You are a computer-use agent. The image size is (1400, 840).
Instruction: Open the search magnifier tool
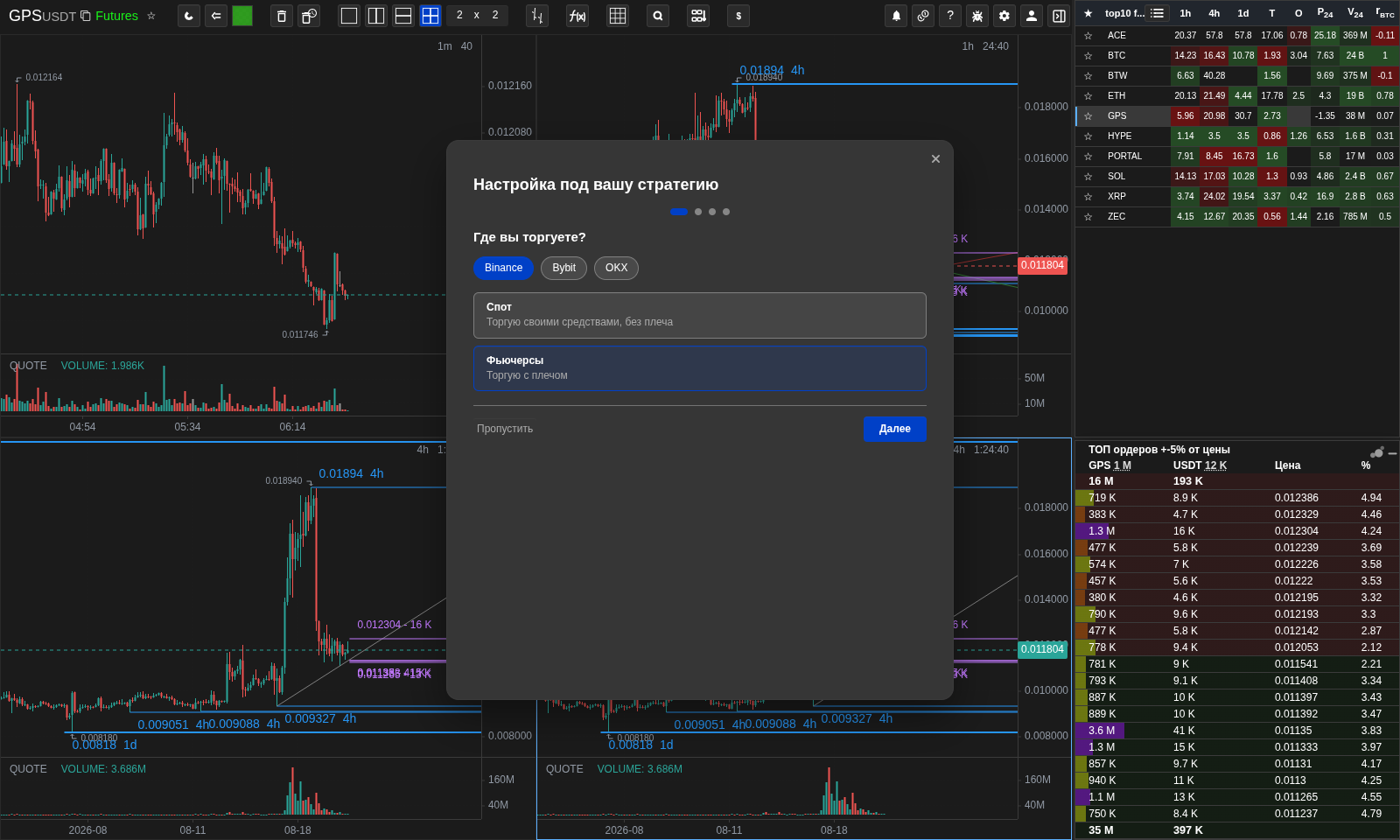coord(658,16)
